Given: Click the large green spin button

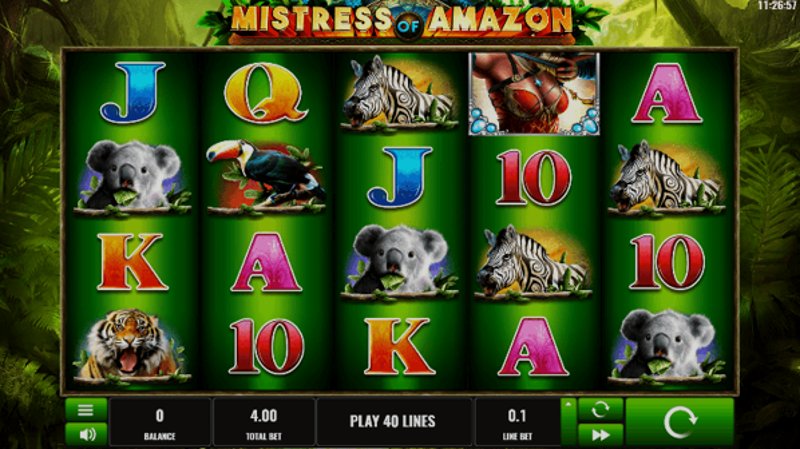Looking at the screenshot, I should [x=680, y=422].
